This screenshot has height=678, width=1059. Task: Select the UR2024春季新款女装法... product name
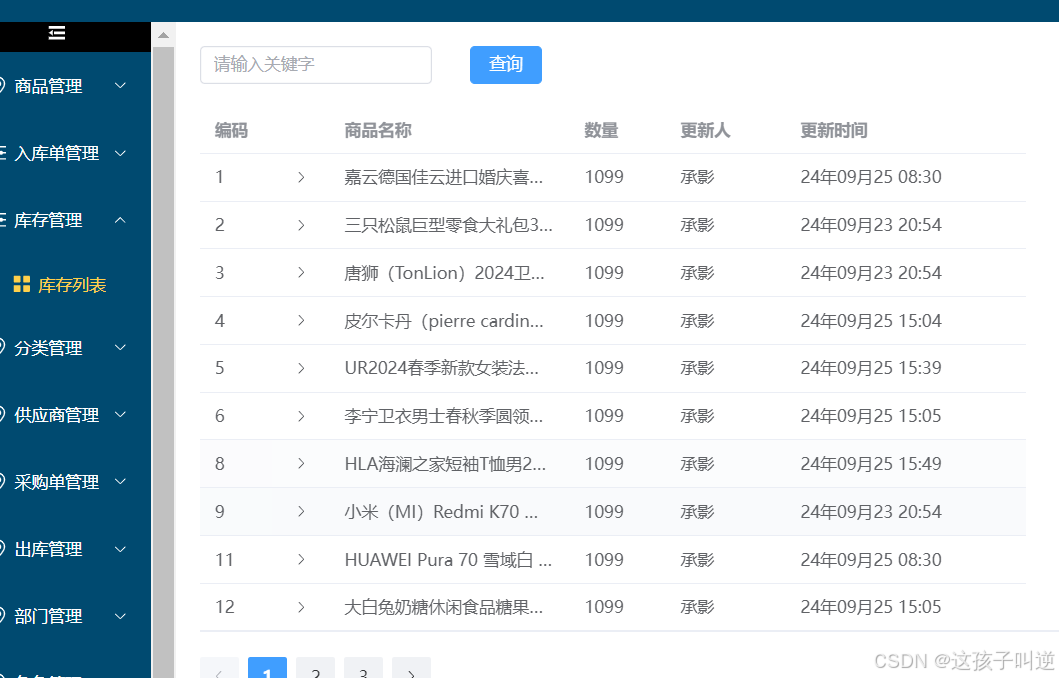click(x=442, y=368)
